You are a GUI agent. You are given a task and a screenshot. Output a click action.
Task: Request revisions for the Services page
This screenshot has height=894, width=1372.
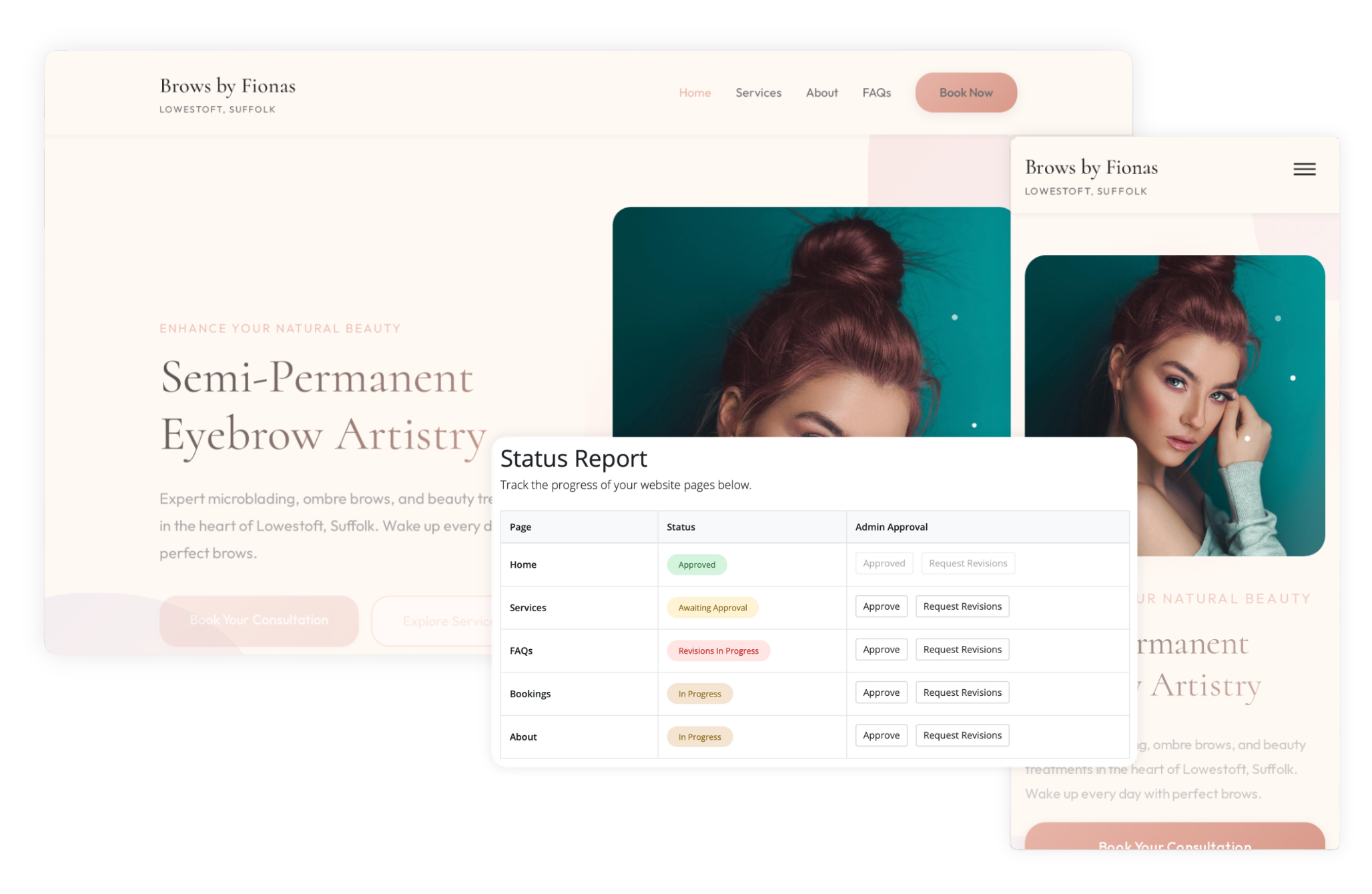click(x=962, y=606)
